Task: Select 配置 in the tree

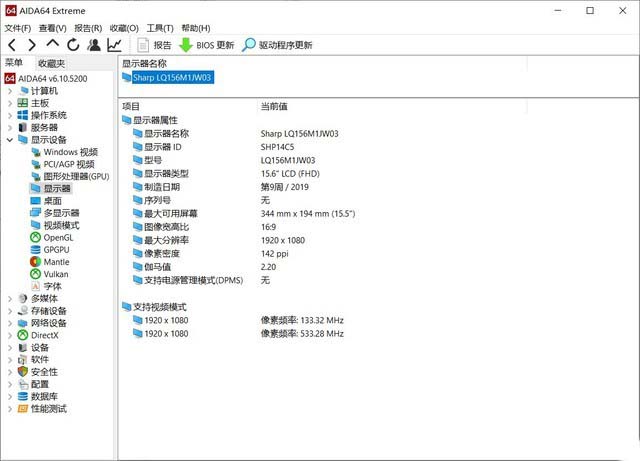Action: pos(40,384)
